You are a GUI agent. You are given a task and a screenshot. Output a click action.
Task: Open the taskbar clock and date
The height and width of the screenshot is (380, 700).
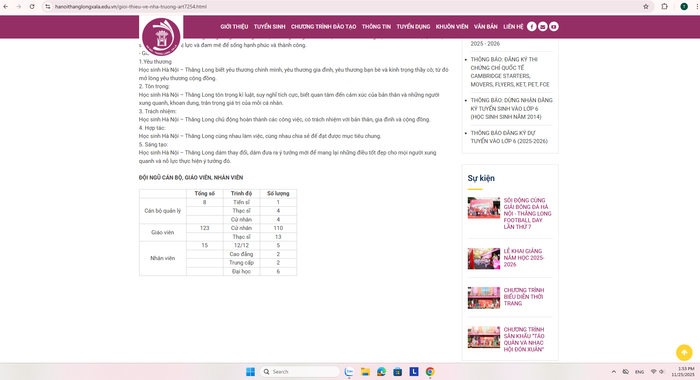[683, 372]
